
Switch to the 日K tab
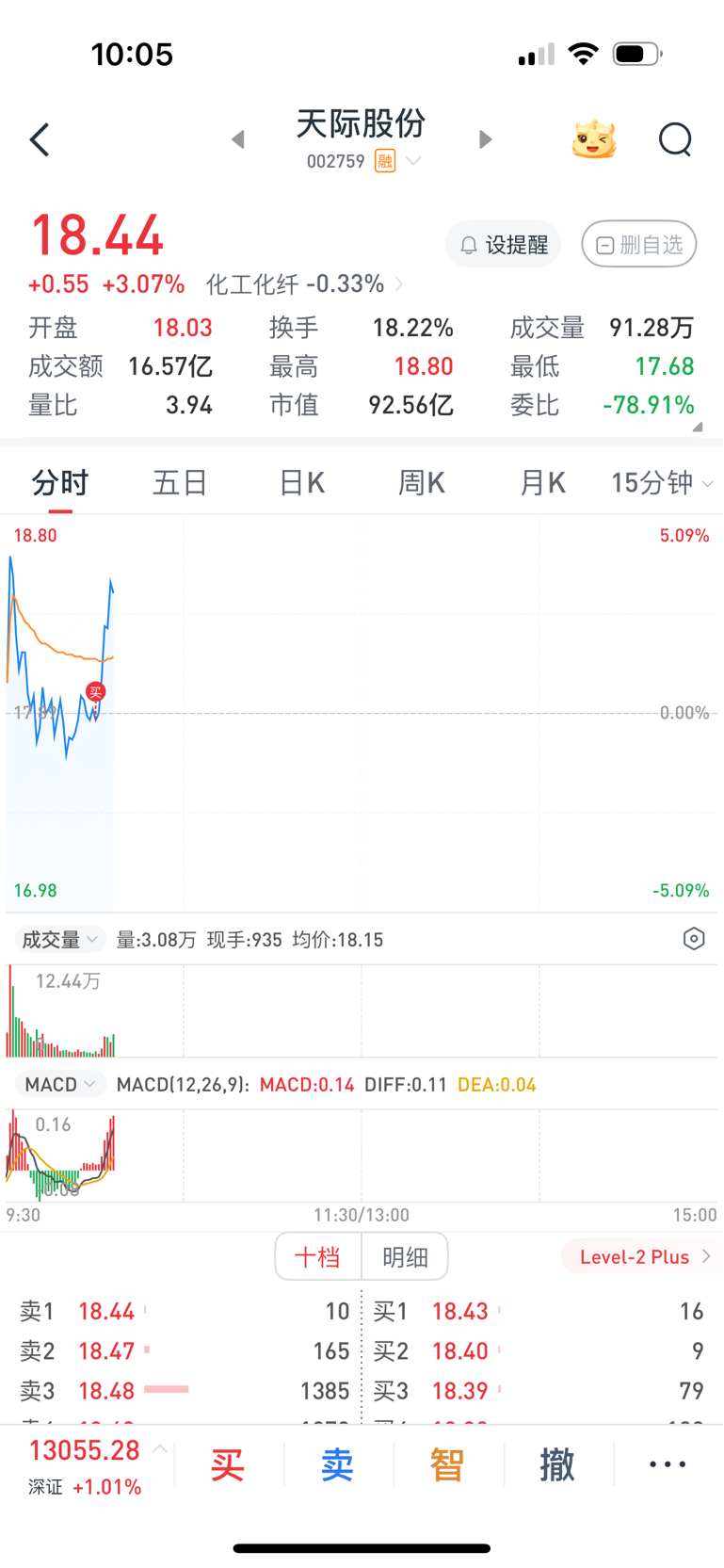[301, 483]
